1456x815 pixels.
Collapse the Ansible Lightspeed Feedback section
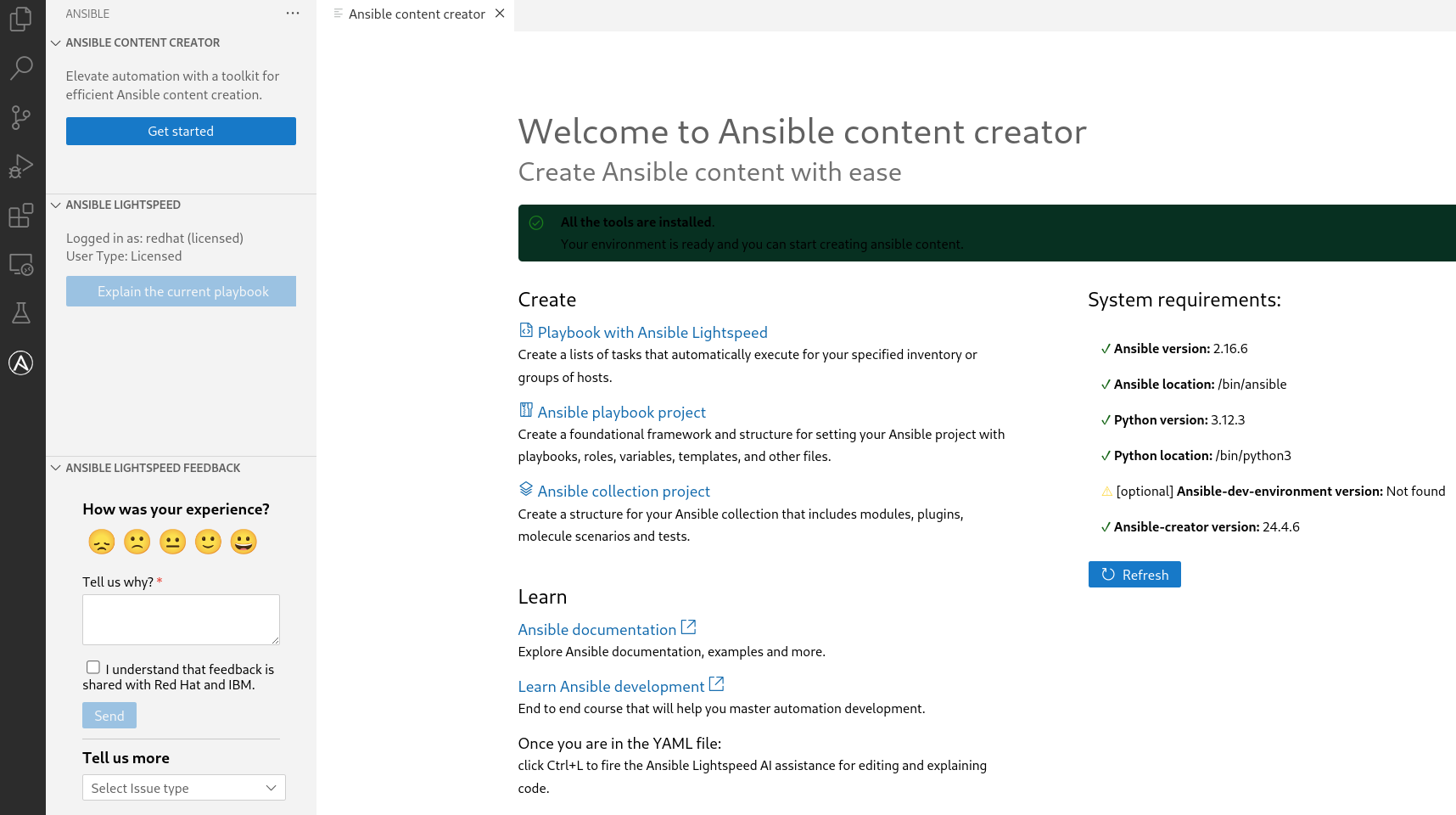coord(56,468)
